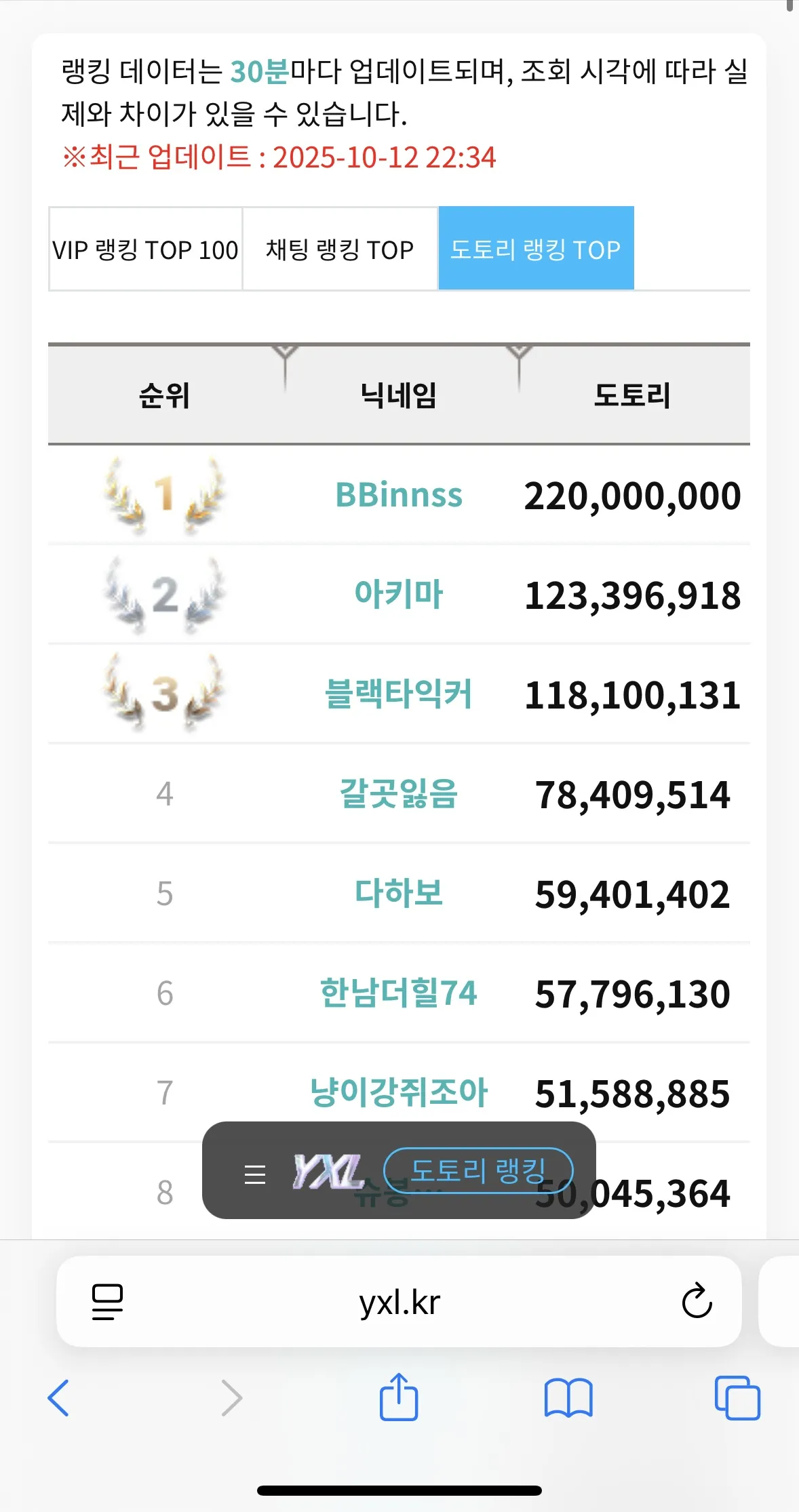The width and height of the screenshot is (799, 1512).
Task: Tap the first place laurel badge
Action: (164, 495)
